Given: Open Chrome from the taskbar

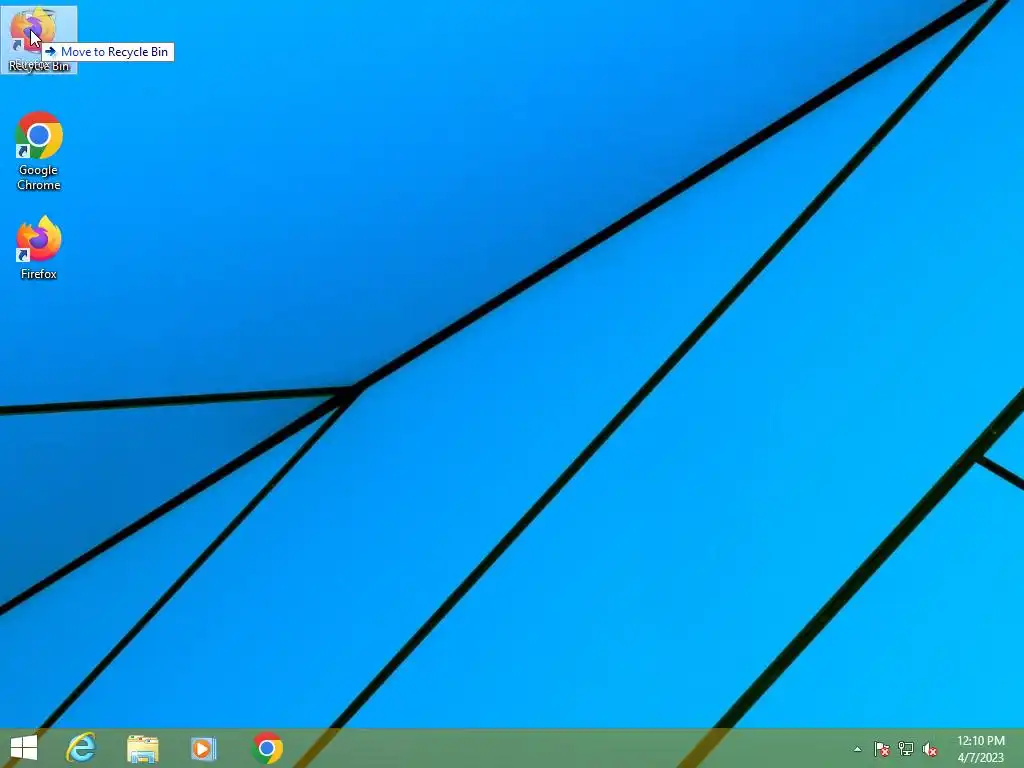Looking at the screenshot, I should click(x=267, y=748).
